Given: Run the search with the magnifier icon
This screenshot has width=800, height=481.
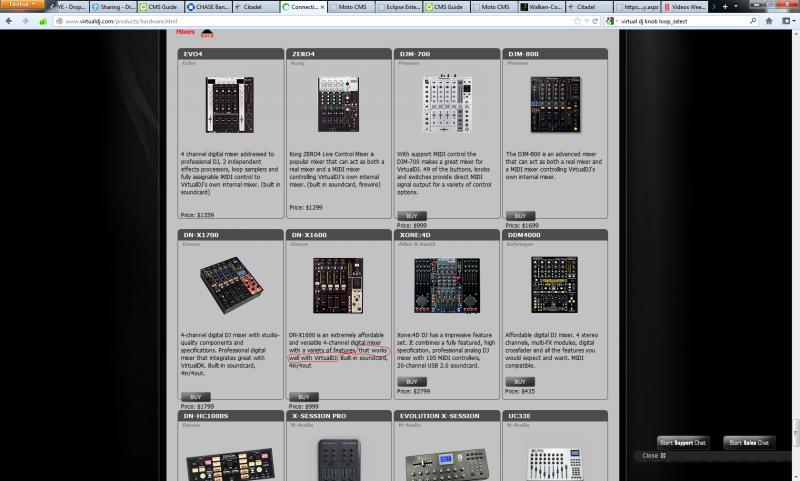Looking at the screenshot, I should point(753,21).
